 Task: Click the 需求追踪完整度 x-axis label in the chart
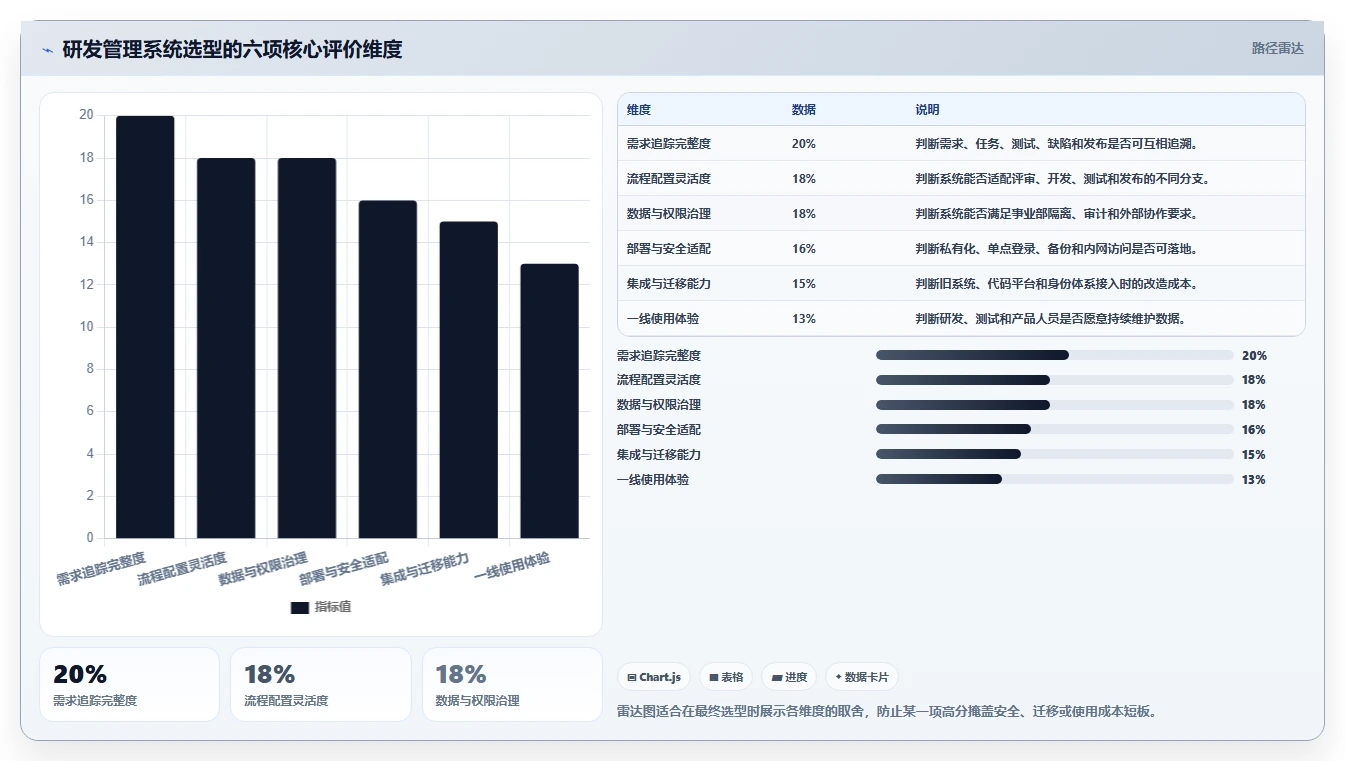101,567
